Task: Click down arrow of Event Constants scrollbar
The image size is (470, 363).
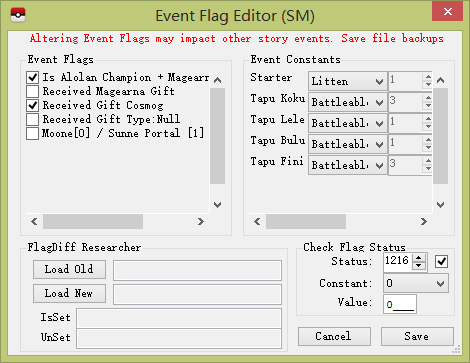Action: coord(441,205)
